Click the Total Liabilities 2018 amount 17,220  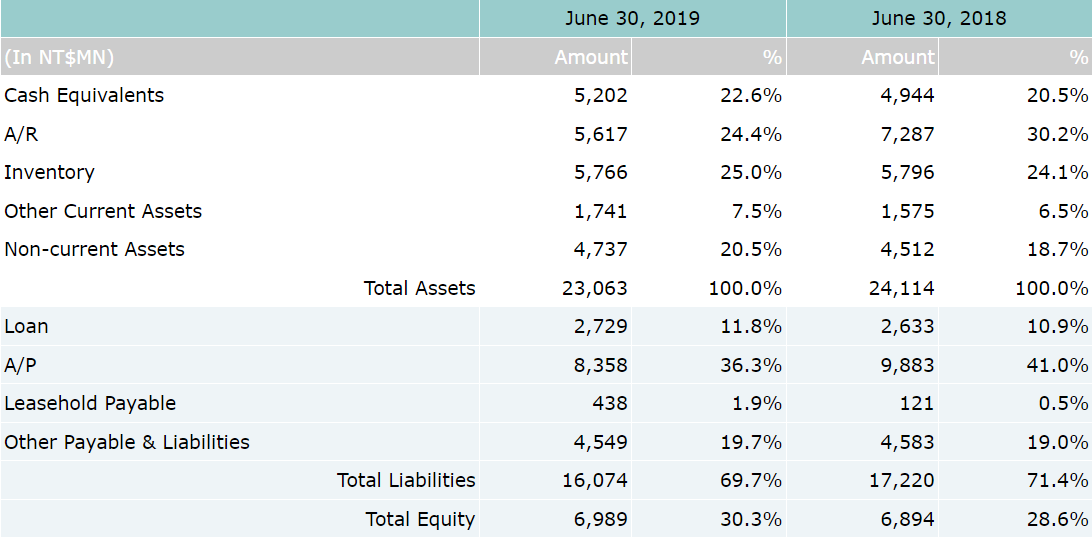coord(902,480)
